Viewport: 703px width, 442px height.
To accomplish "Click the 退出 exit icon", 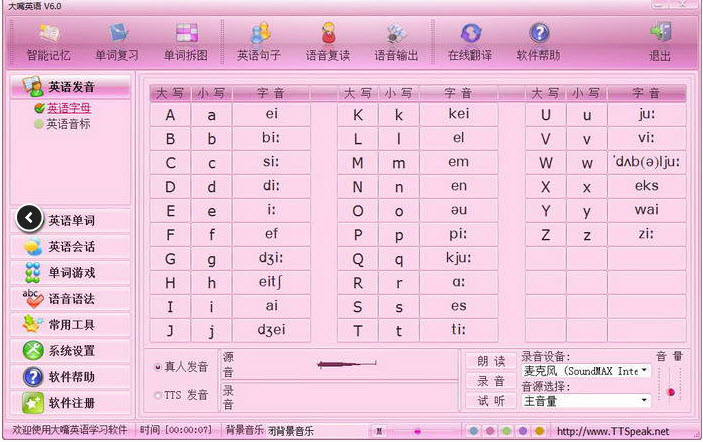I will 660,42.
